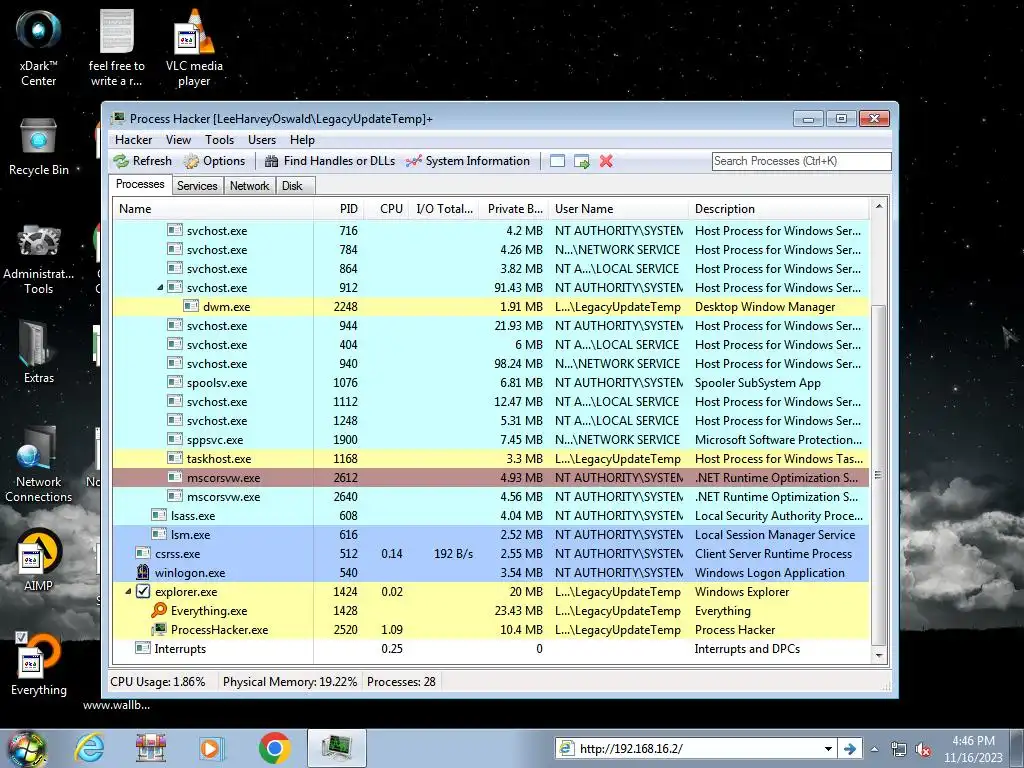
Task: Open the xDark Center desktop icon
Action: pos(39,49)
